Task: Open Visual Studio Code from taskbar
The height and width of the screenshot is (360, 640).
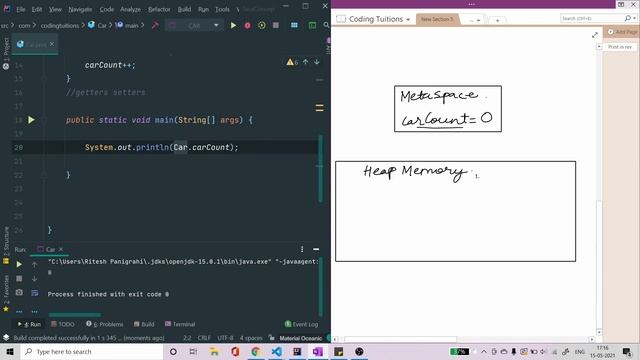Action: [276, 351]
